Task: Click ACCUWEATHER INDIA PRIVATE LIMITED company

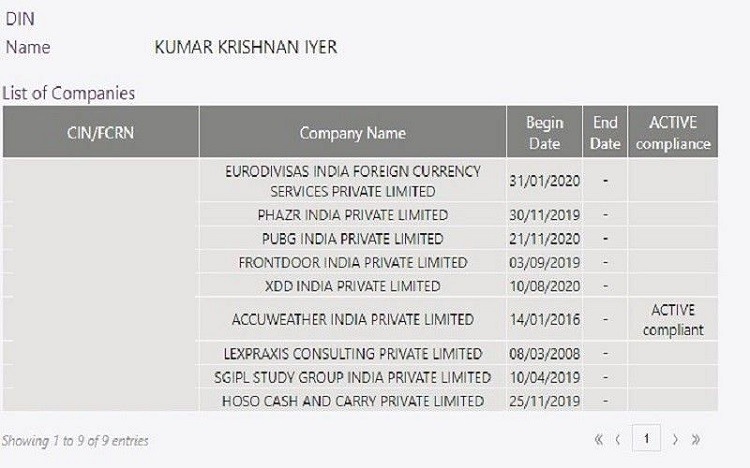Action: click(x=353, y=320)
